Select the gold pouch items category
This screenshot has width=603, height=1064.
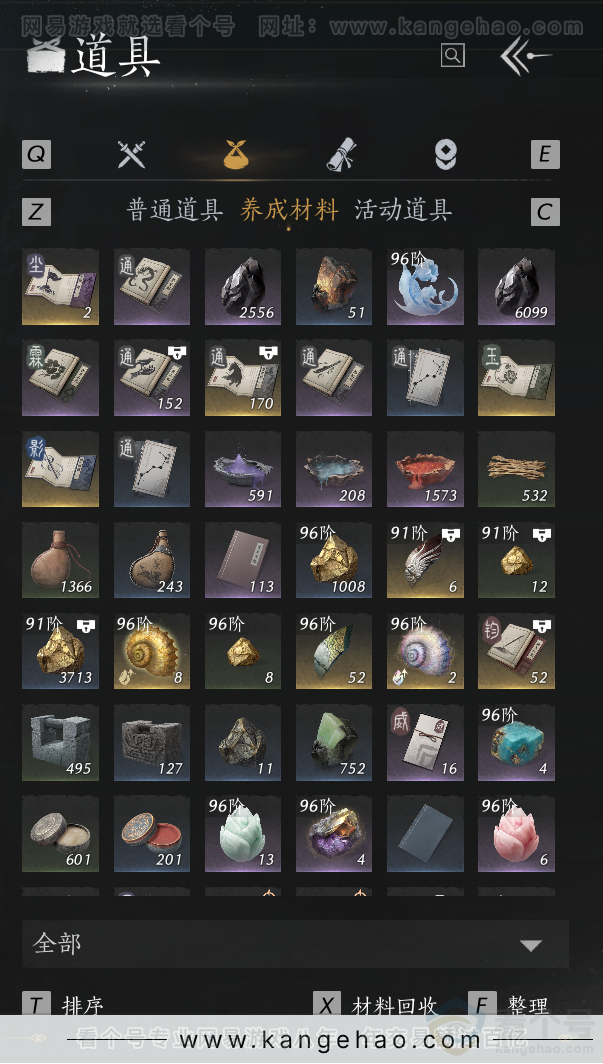point(236,154)
